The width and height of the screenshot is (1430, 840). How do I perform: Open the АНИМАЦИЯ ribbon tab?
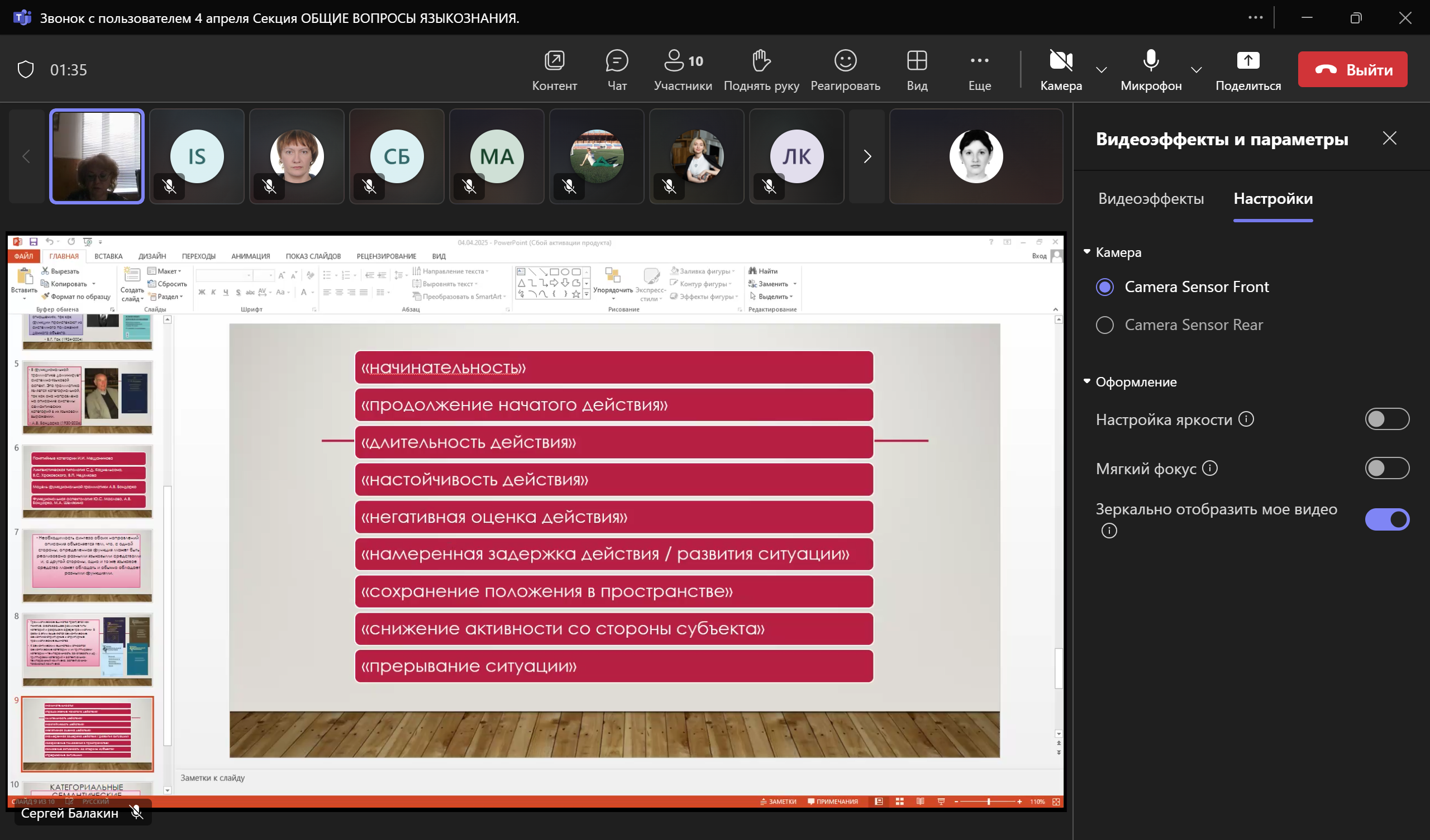tap(250, 256)
